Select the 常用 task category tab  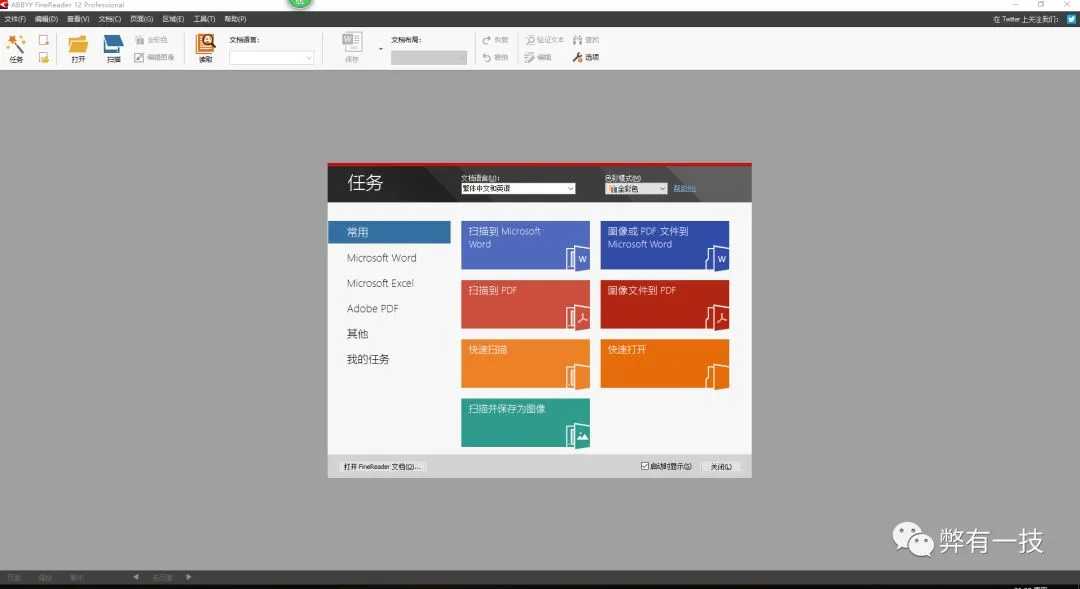389,232
